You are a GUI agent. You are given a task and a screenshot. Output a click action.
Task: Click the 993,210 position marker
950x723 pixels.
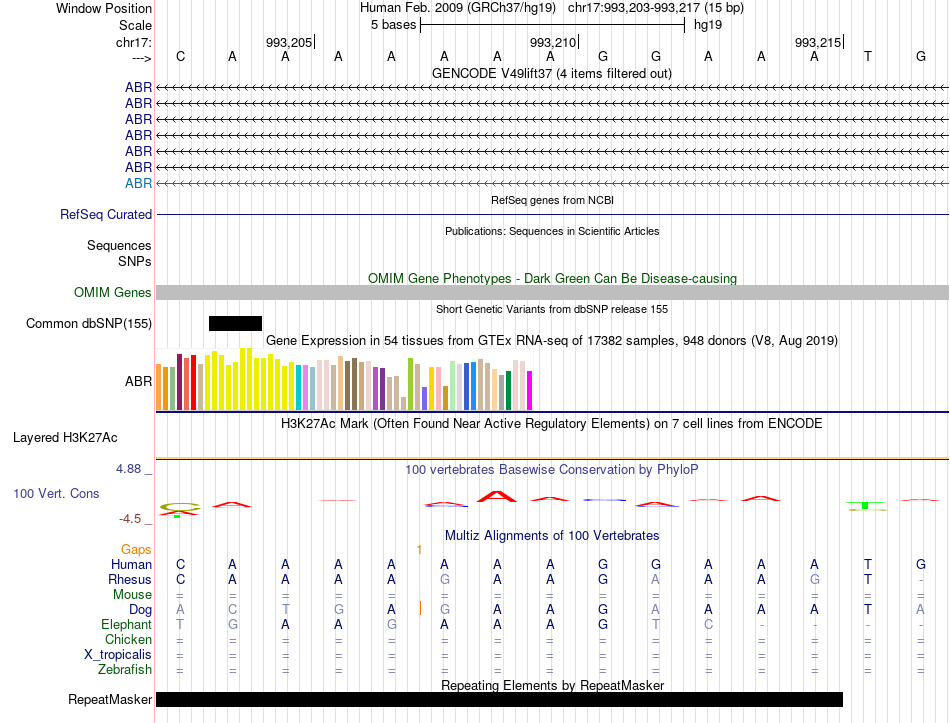[x=553, y=42]
